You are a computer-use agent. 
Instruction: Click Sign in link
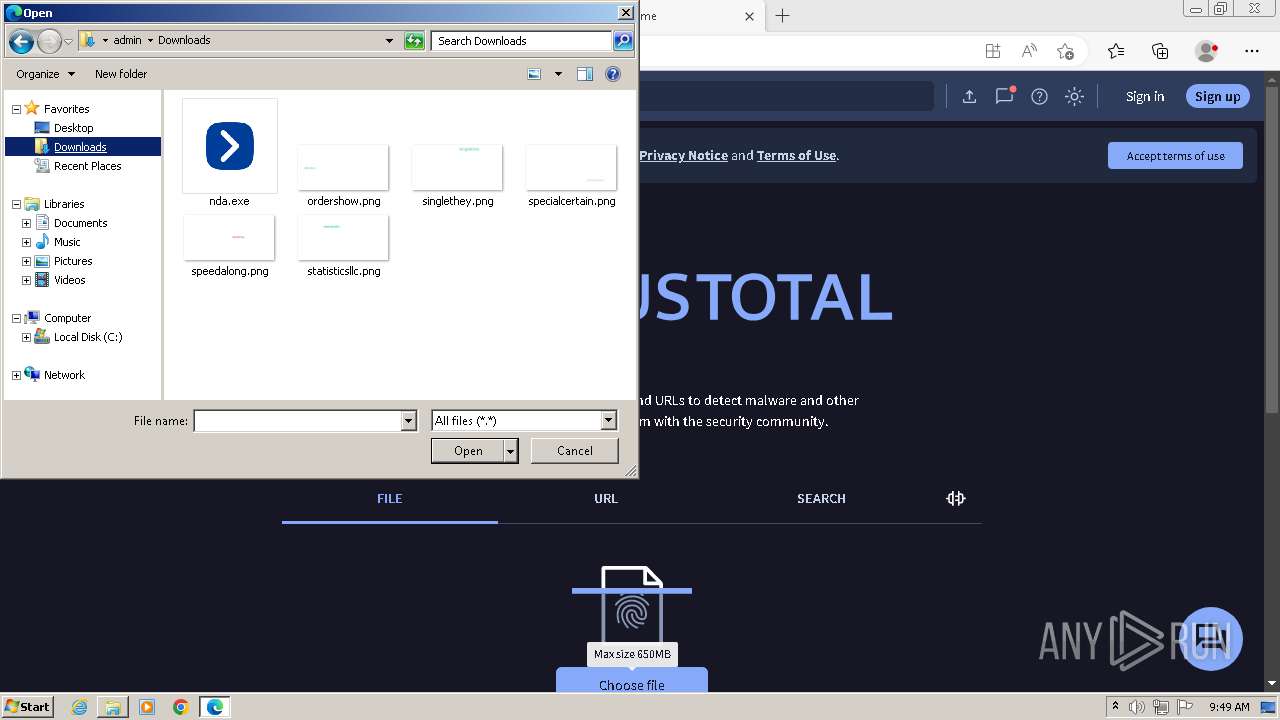(1145, 97)
